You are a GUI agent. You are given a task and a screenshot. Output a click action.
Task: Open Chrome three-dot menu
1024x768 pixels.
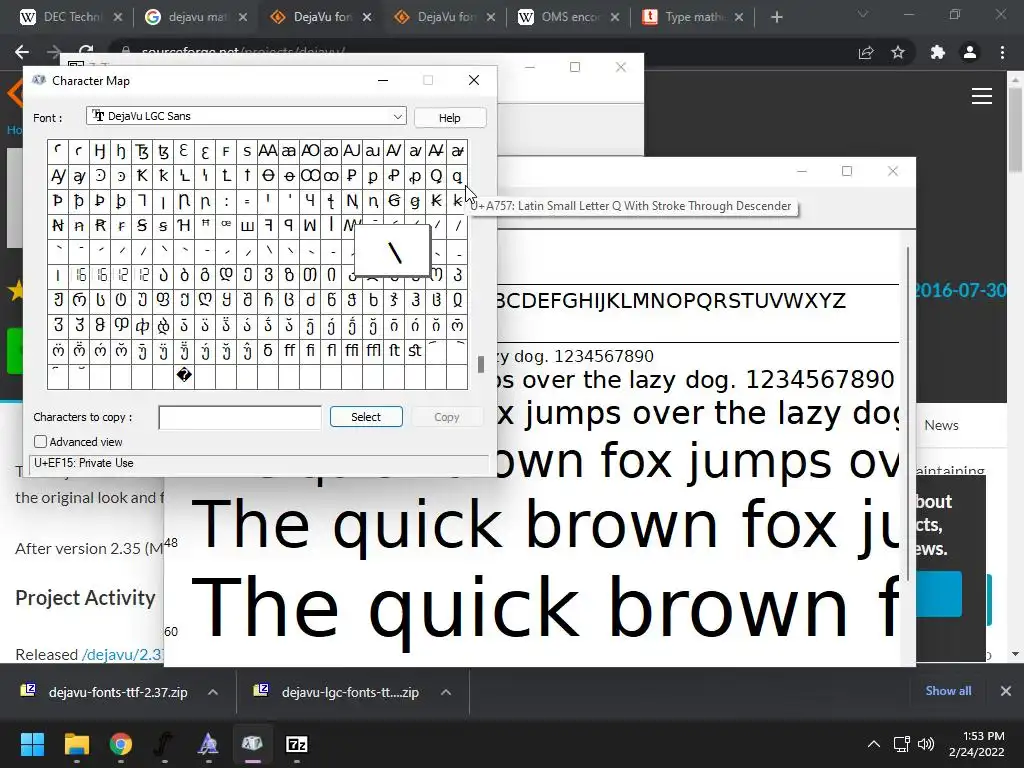[1002, 52]
